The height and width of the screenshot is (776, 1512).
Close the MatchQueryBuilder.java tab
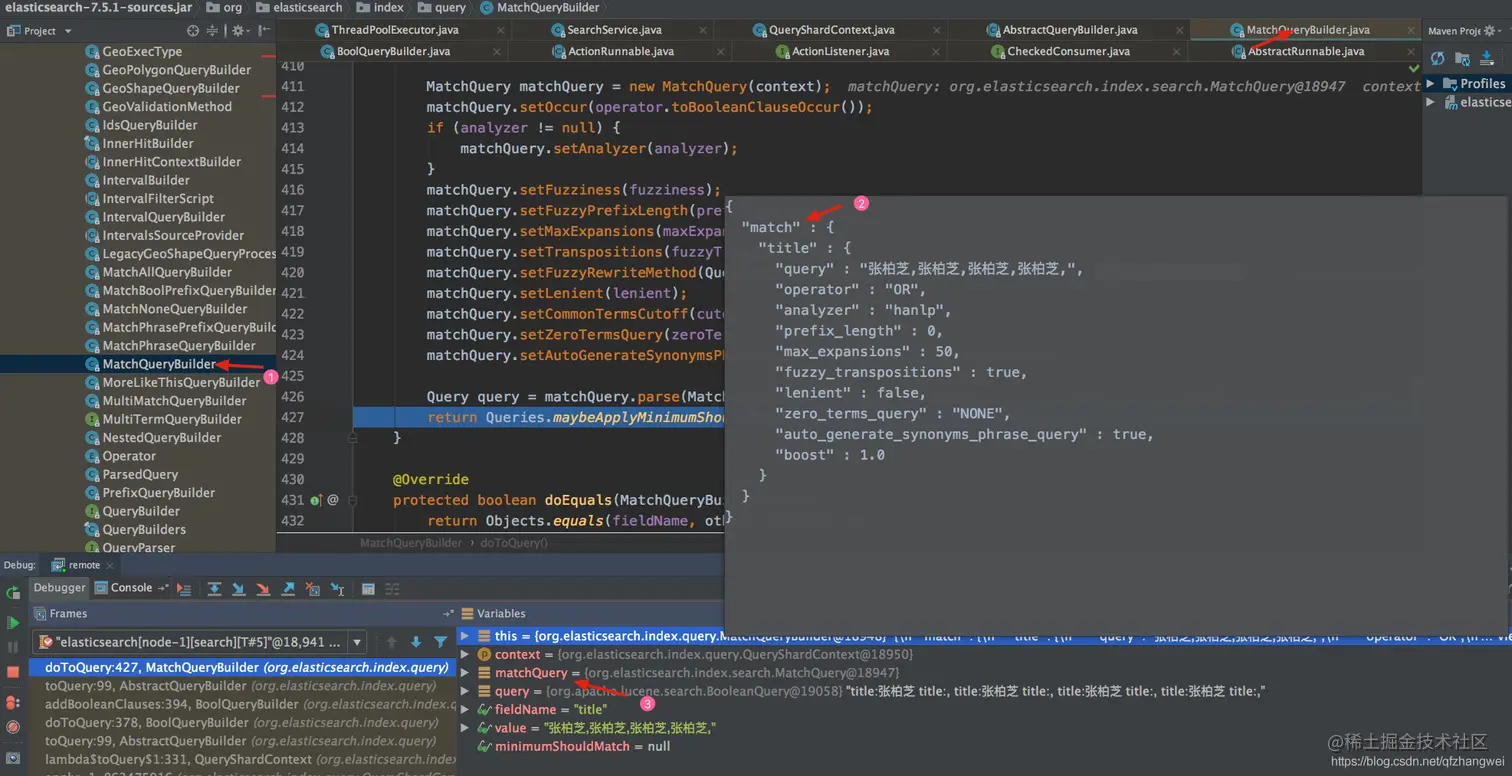[x=1410, y=30]
